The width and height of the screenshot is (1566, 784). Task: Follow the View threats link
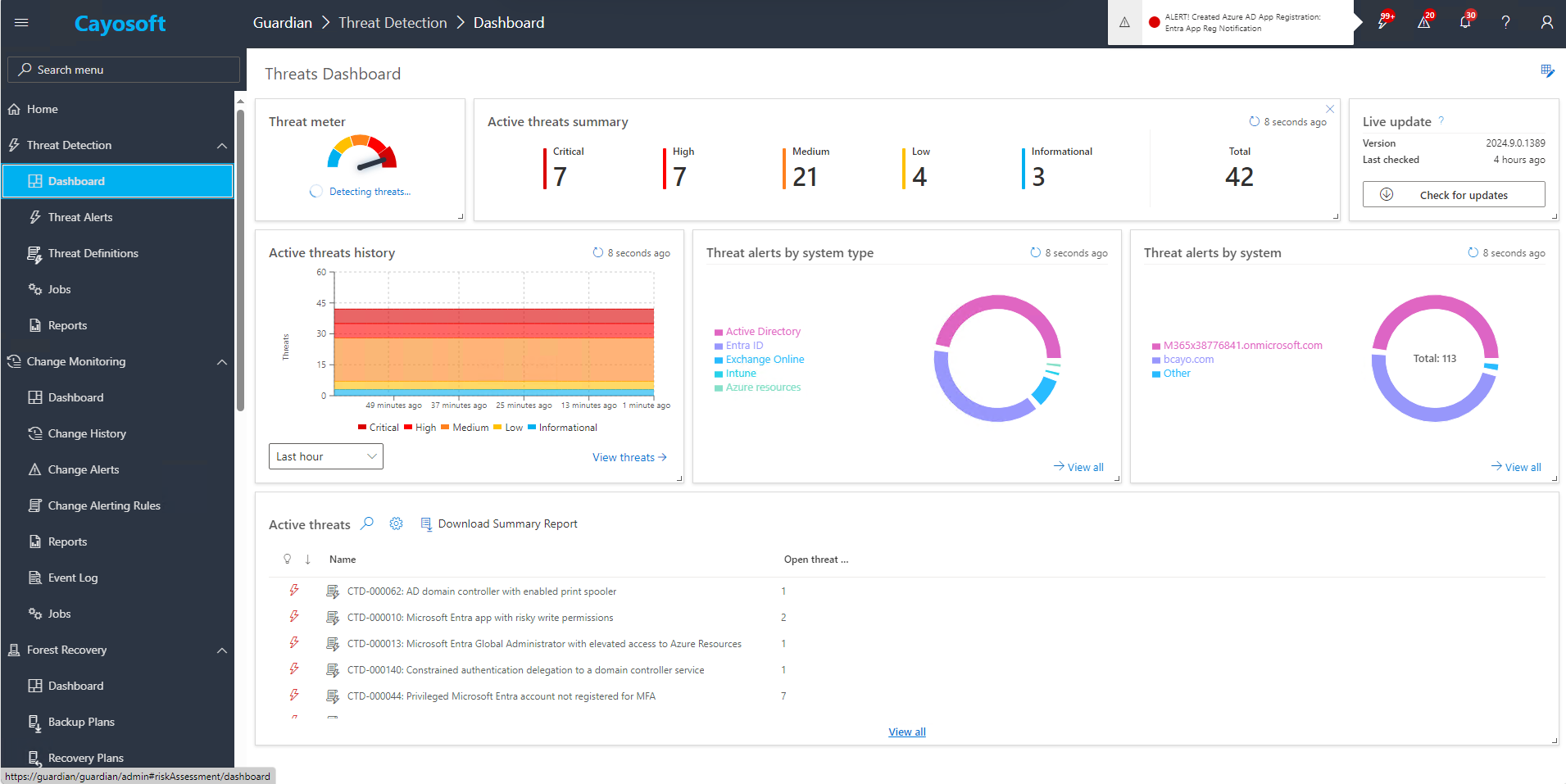(x=629, y=457)
